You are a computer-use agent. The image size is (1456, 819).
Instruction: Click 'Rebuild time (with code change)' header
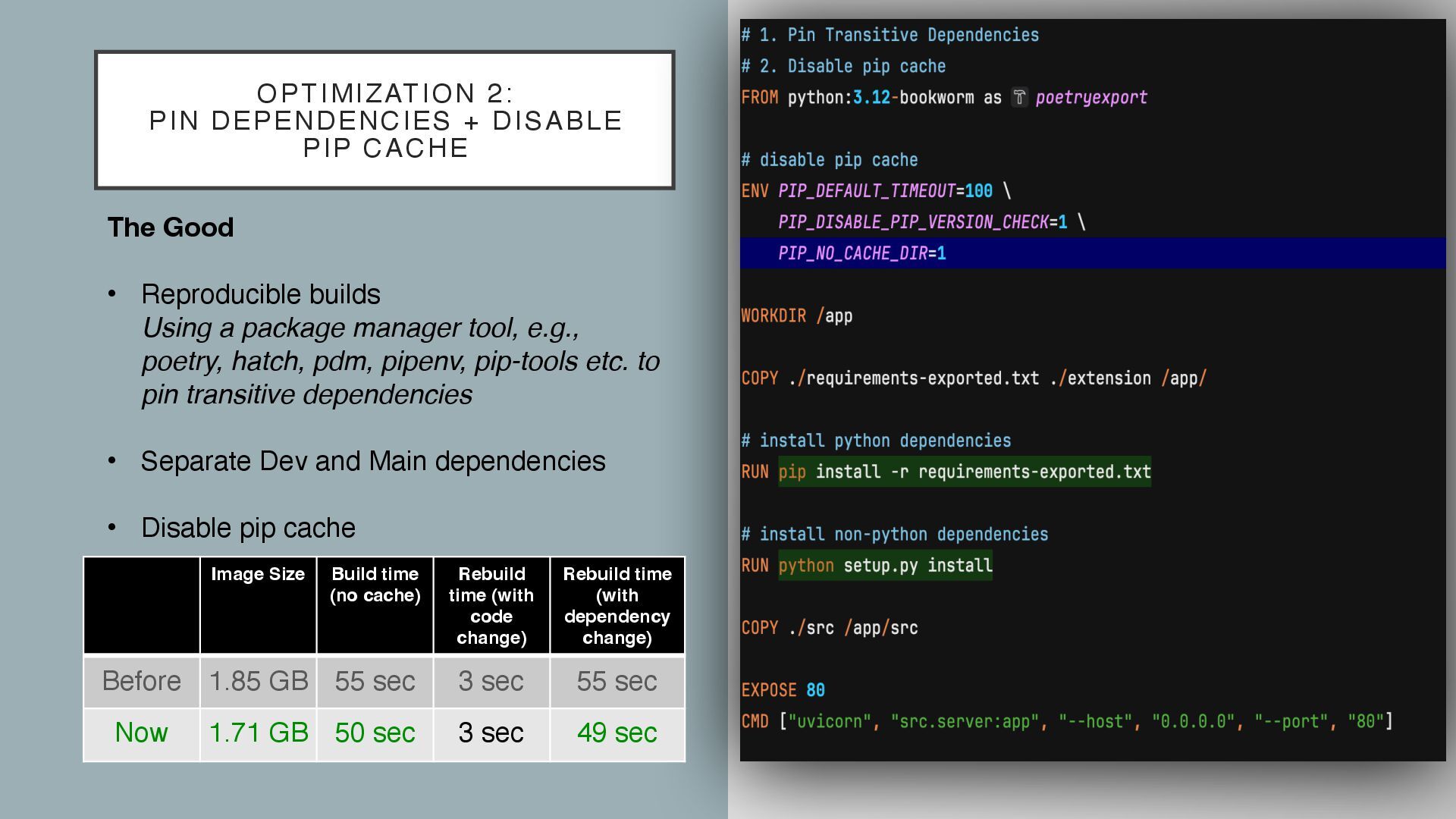pyautogui.click(x=491, y=606)
